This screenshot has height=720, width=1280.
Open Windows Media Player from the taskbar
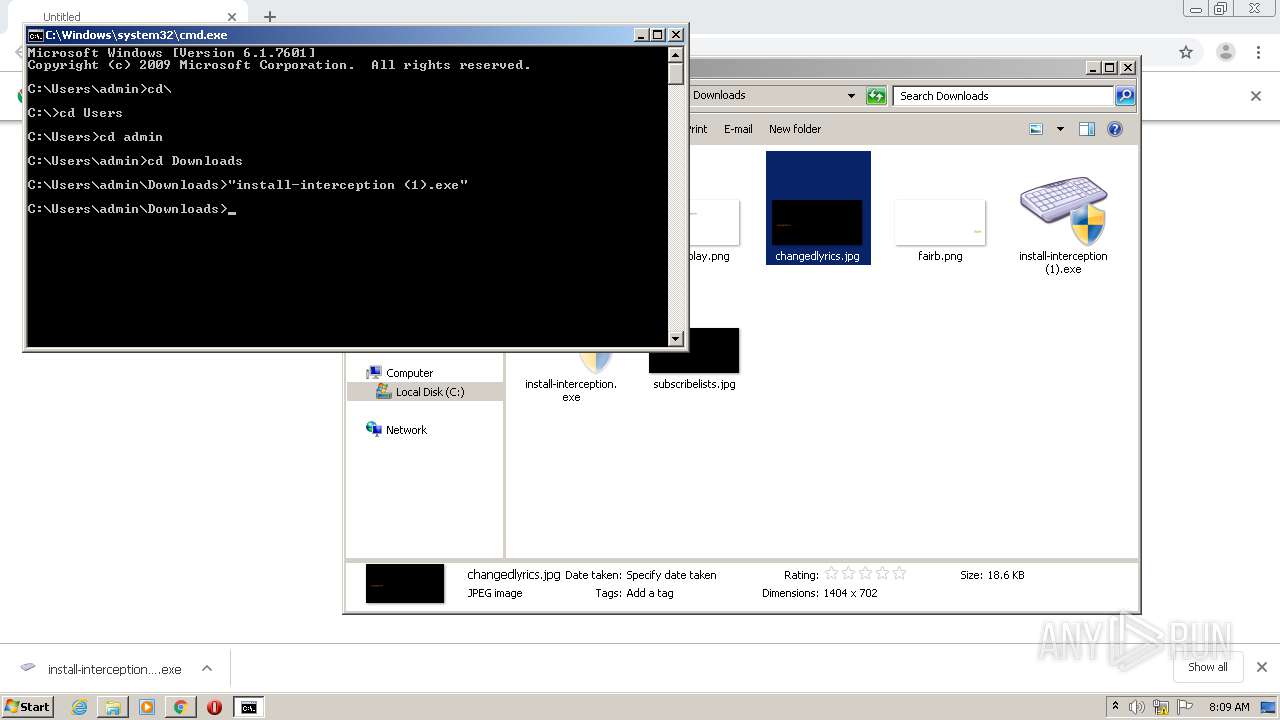147,707
